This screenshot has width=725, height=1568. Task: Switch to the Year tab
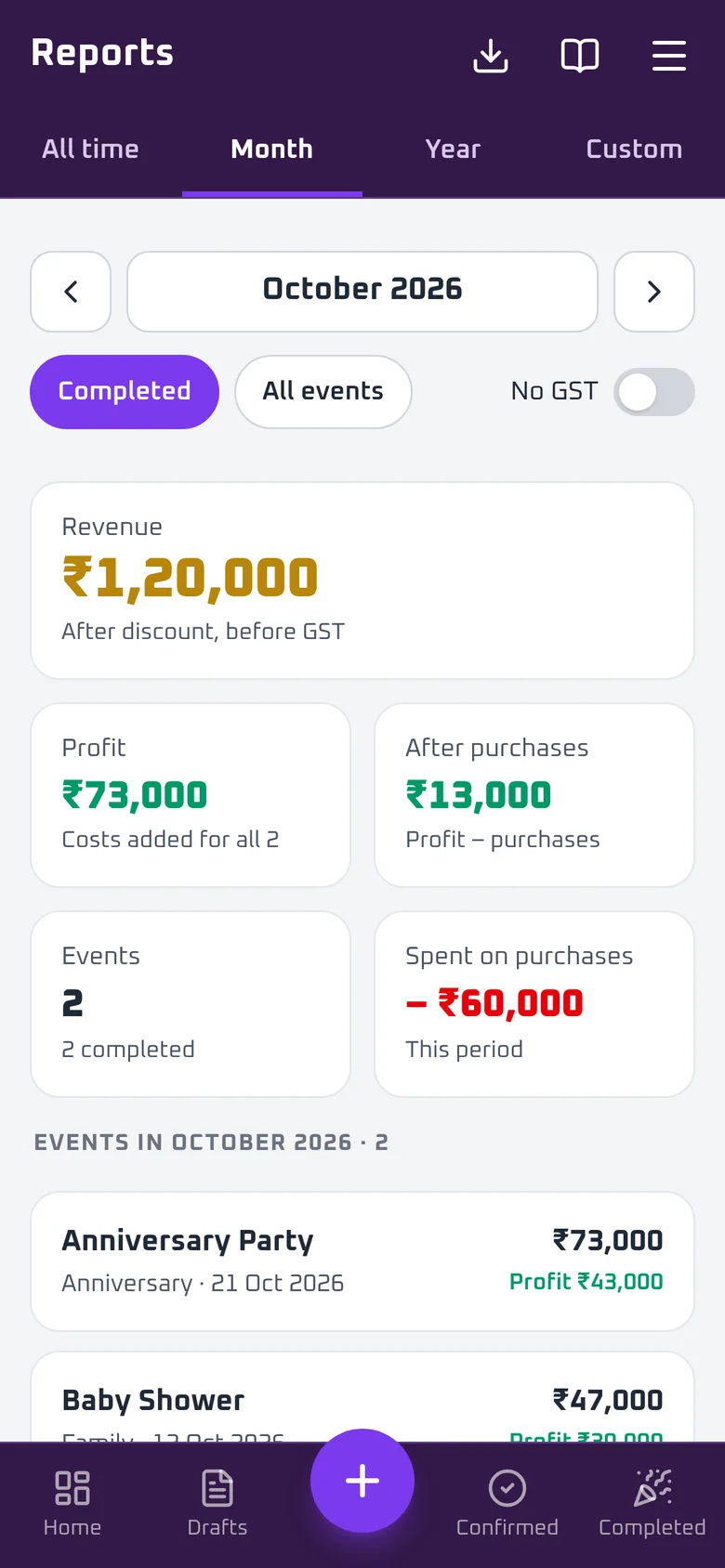(x=453, y=150)
